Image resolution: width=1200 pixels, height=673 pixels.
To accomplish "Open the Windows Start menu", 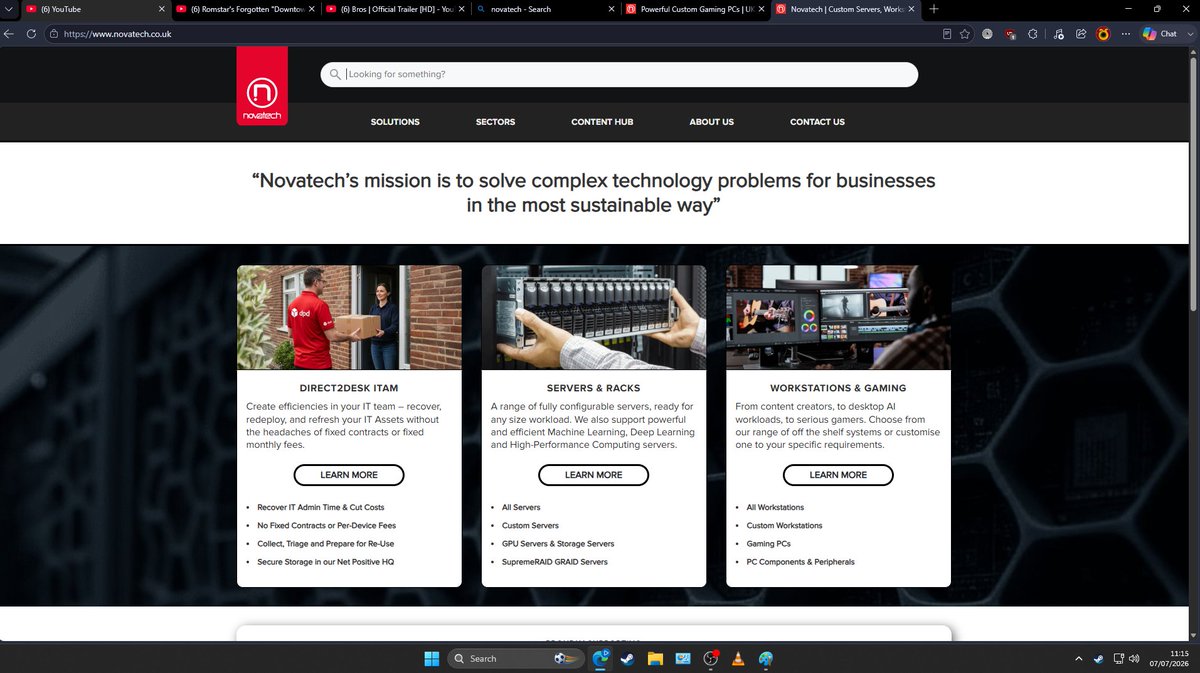I will pyautogui.click(x=431, y=658).
